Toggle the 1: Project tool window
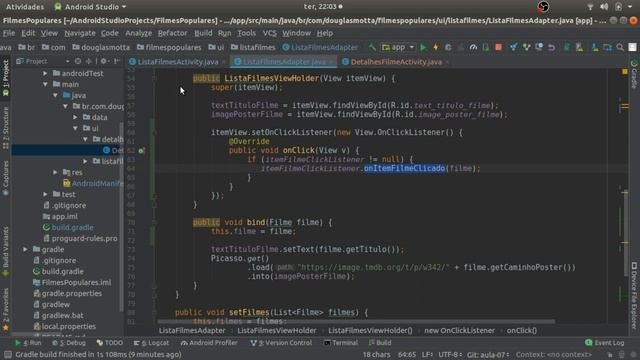 [x=6, y=78]
